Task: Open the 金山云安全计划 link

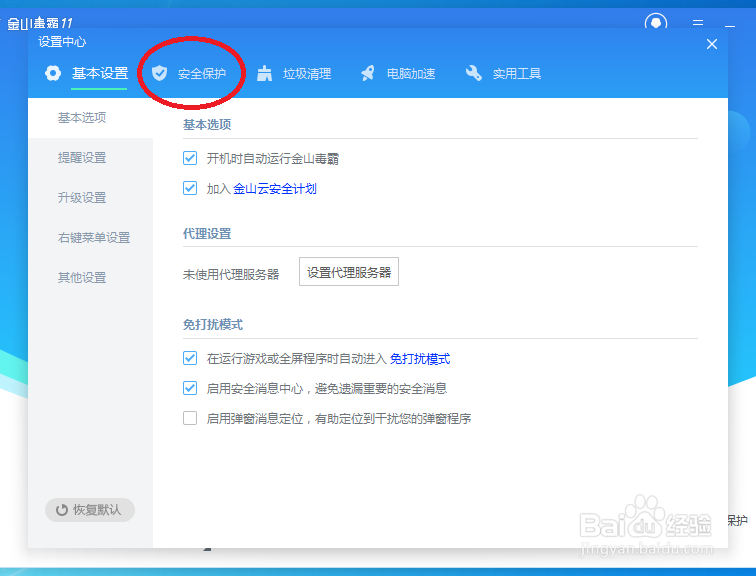Action: click(x=274, y=188)
